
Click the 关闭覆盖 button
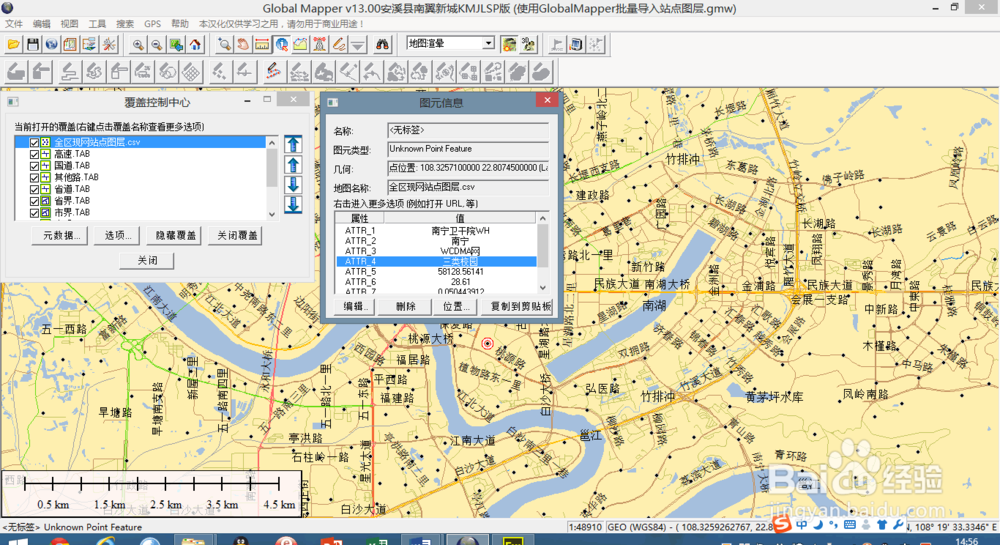click(235, 236)
